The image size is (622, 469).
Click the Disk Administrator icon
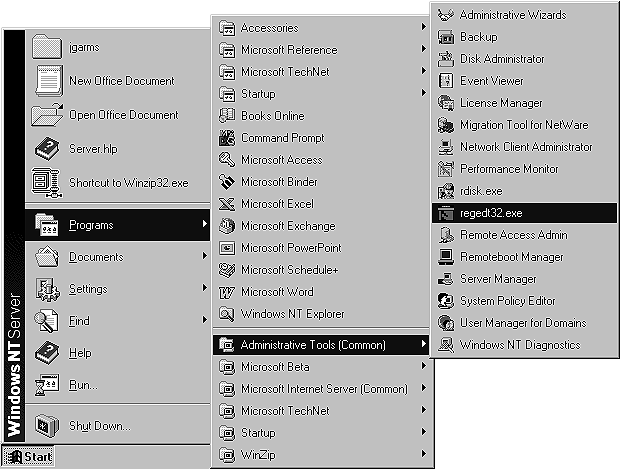tap(446, 59)
